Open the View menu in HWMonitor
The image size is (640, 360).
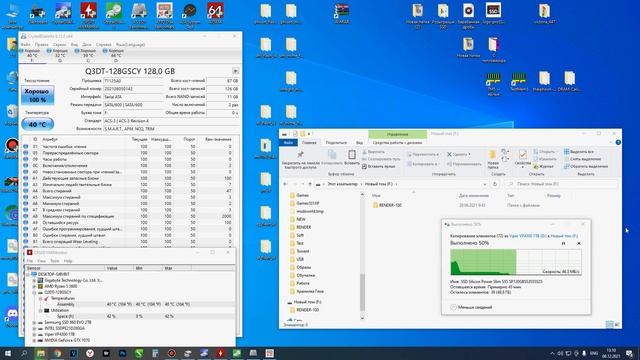pos(42,261)
